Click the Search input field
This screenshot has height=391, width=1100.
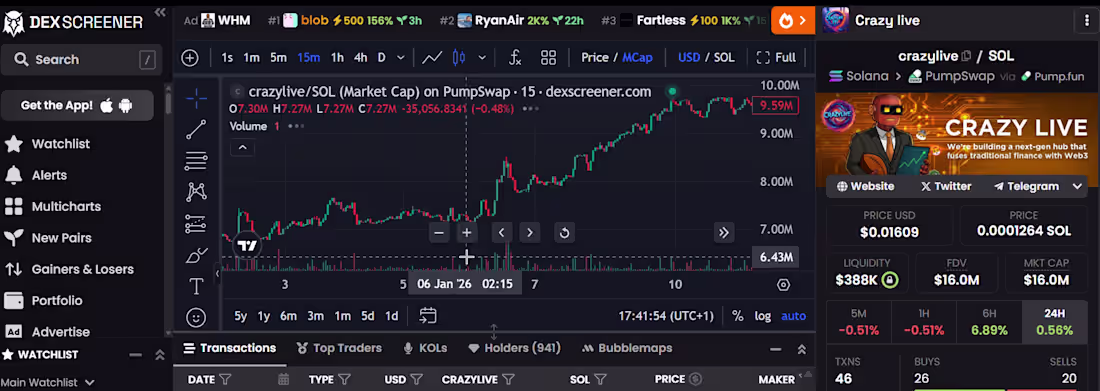pyautogui.click(x=81, y=60)
